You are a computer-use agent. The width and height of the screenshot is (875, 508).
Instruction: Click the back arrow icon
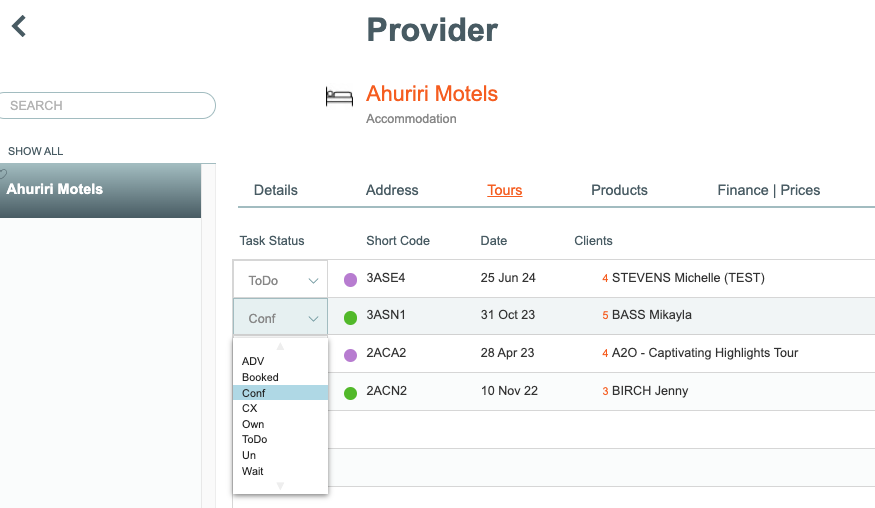[19, 26]
